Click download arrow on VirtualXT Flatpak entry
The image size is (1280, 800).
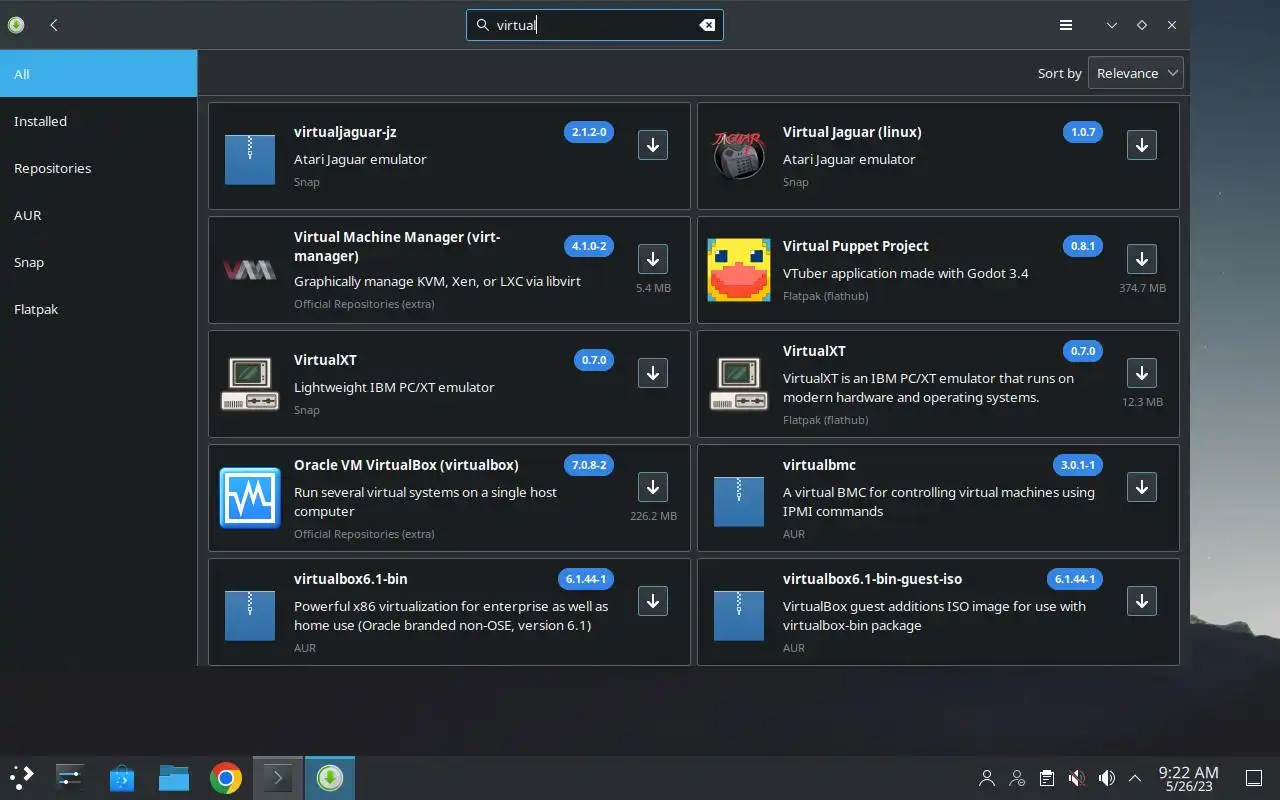tap(1142, 373)
